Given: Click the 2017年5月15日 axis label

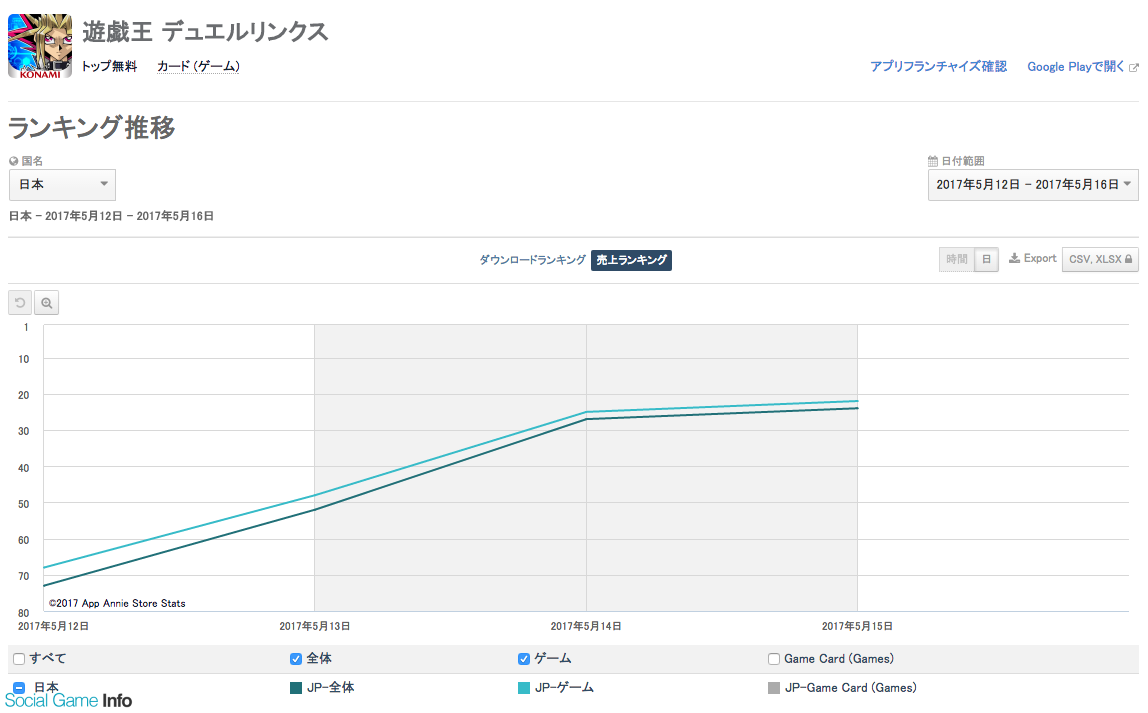Looking at the screenshot, I should 857,627.
